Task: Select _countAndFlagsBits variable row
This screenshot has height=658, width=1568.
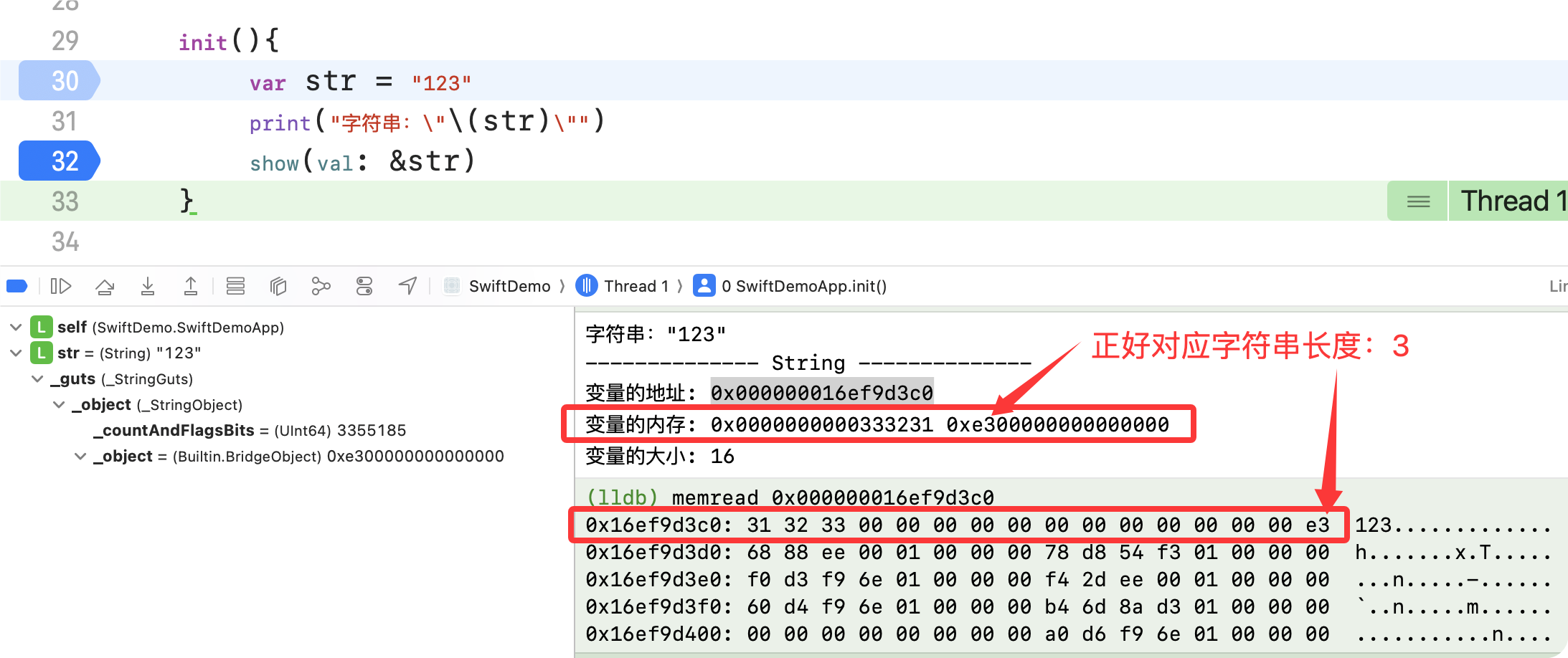Action: pyautogui.click(x=250, y=430)
